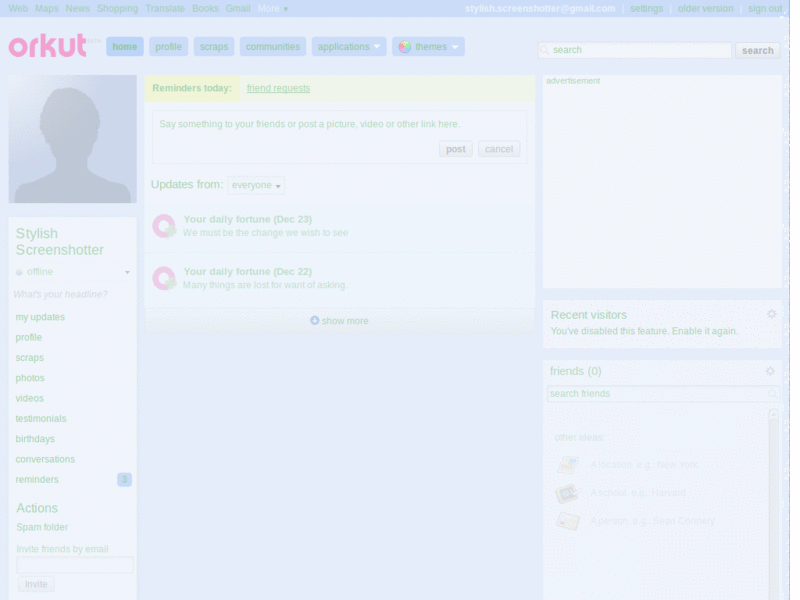Expand the offline status dropdown arrow
800x600 pixels.
(127, 272)
